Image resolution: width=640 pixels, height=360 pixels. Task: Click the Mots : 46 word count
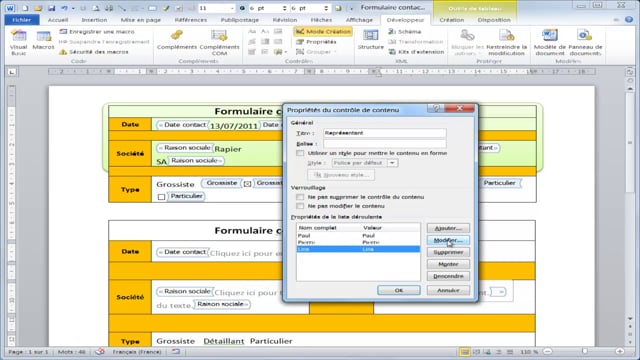[x=72, y=351]
